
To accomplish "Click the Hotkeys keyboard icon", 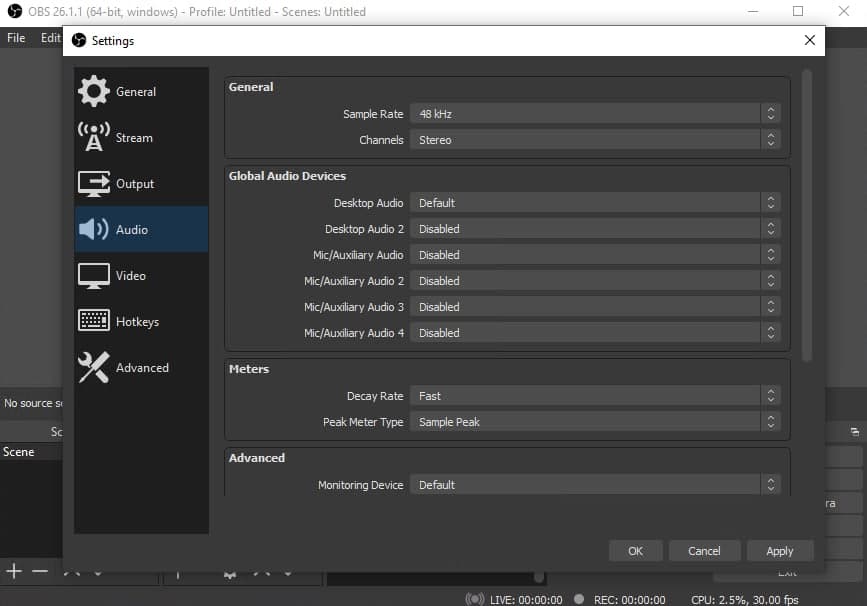I will coord(93,321).
